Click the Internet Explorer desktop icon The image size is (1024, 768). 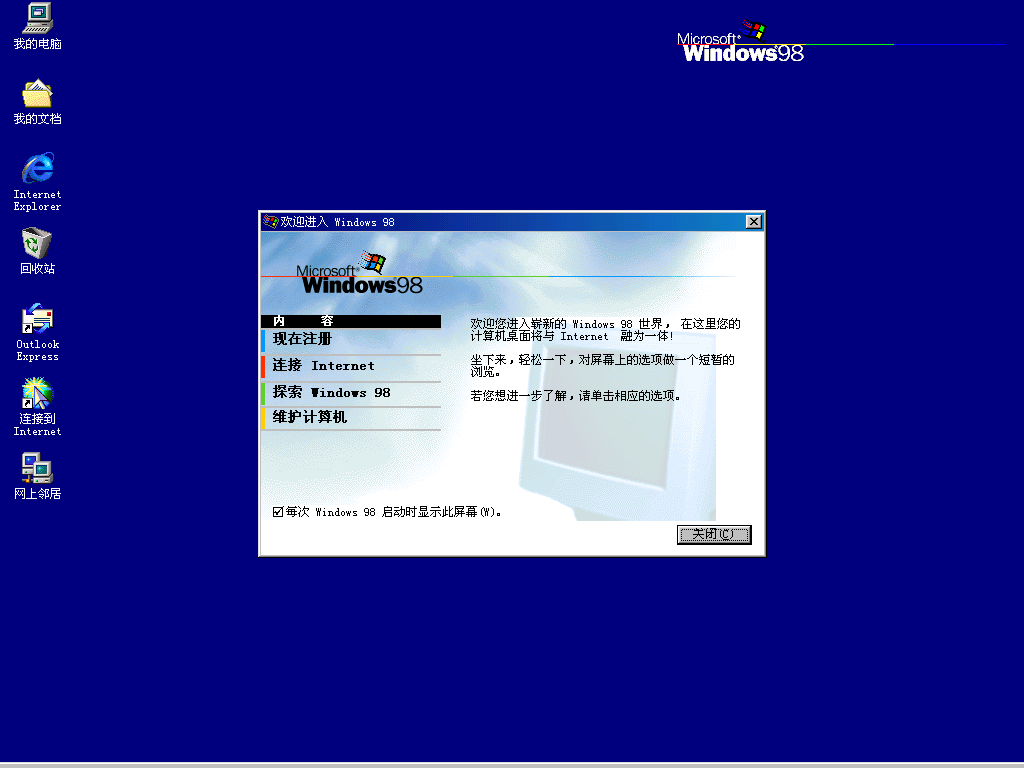(37, 168)
